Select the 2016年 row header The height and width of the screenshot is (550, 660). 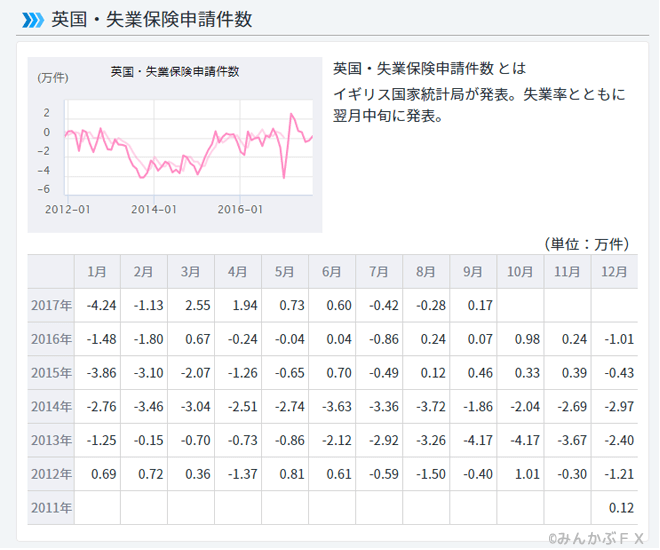click(51, 339)
